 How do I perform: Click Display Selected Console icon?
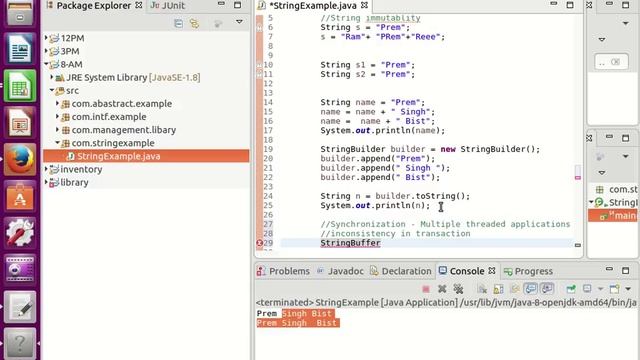pos(587,289)
